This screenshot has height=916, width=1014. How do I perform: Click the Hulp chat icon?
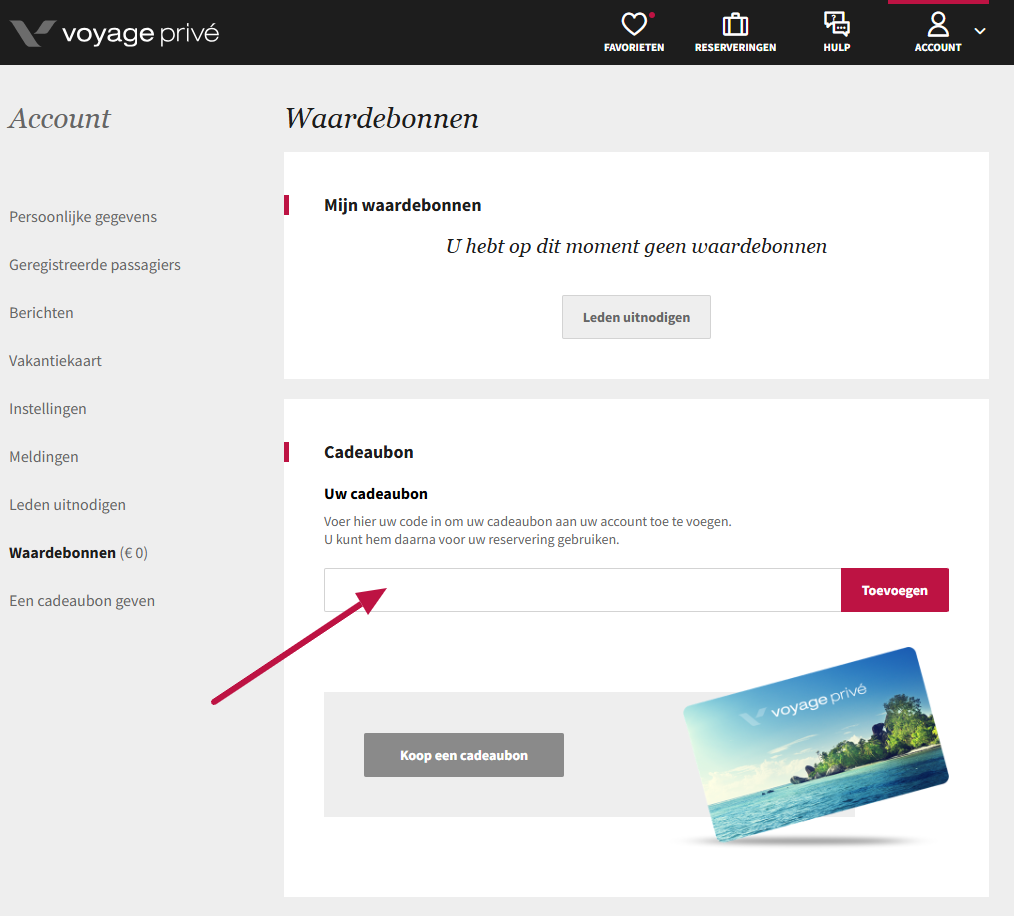coord(836,25)
